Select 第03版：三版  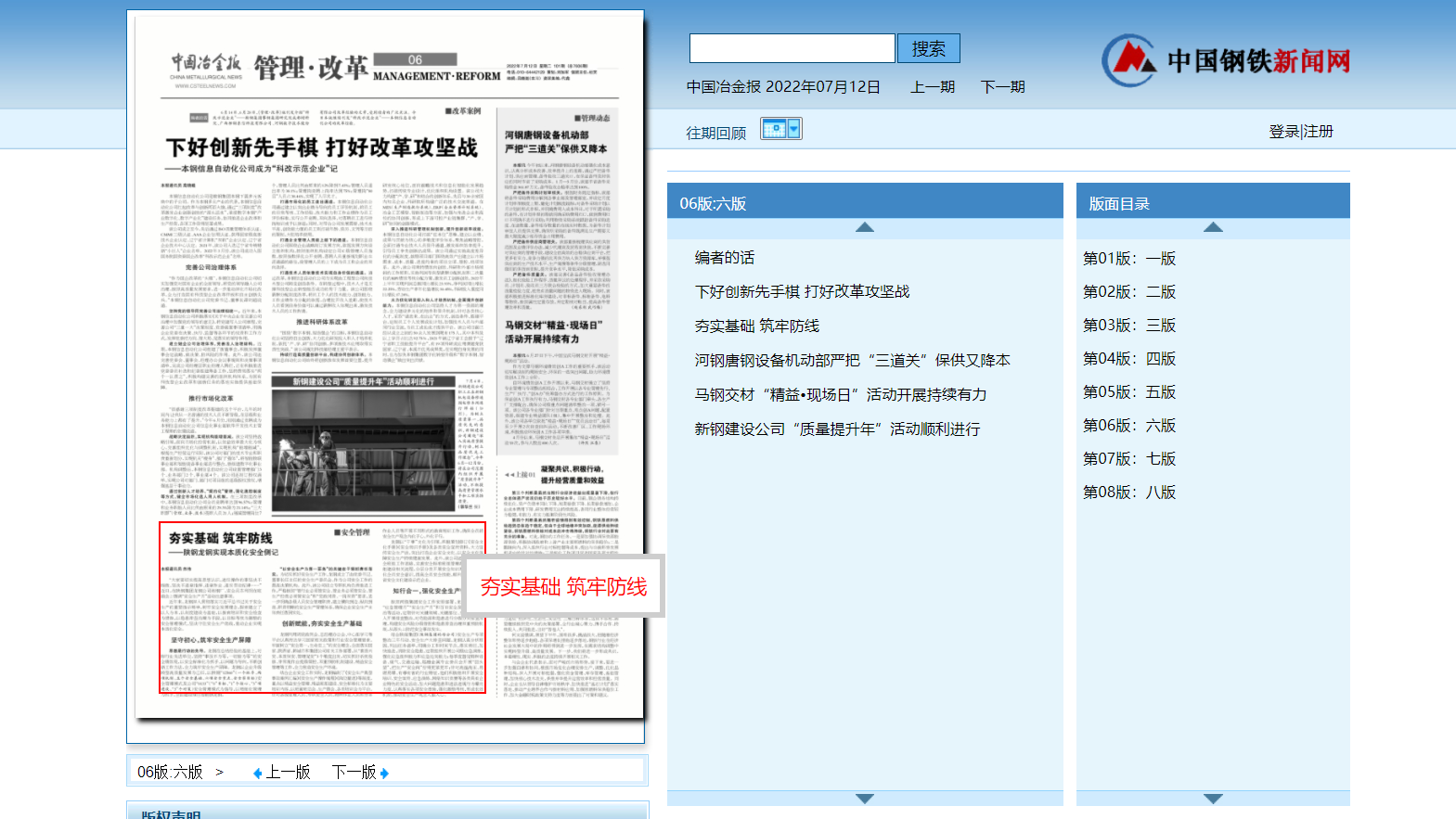click(x=1129, y=325)
